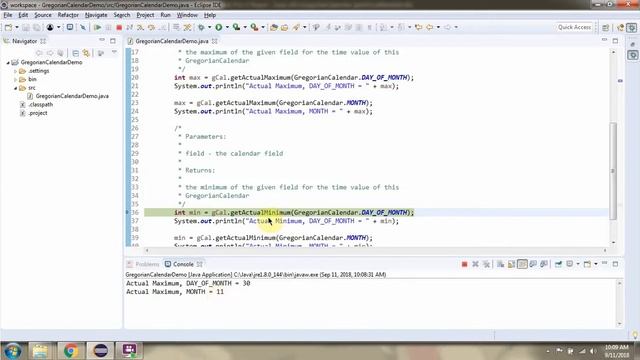Expand the bin folder
This screenshot has height=360, width=640.
(x=16, y=80)
